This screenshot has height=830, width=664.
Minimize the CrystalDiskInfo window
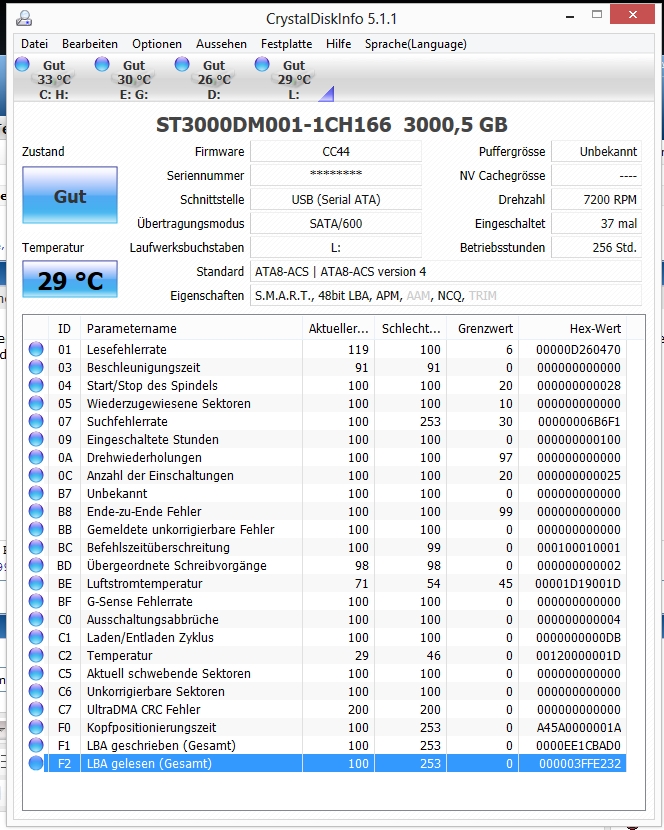pos(570,16)
